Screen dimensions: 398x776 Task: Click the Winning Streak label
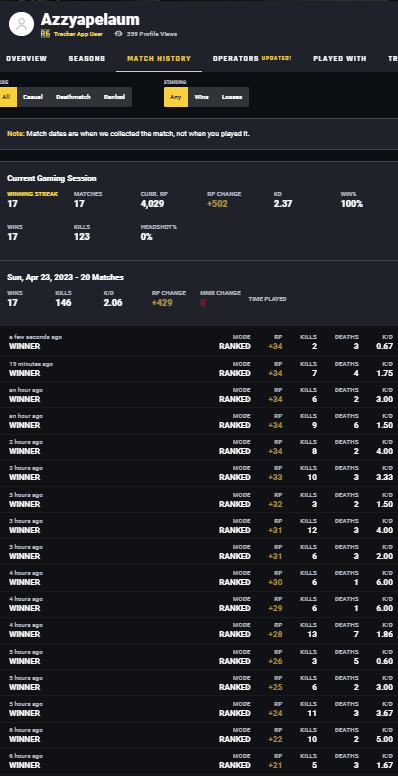(x=32, y=194)
